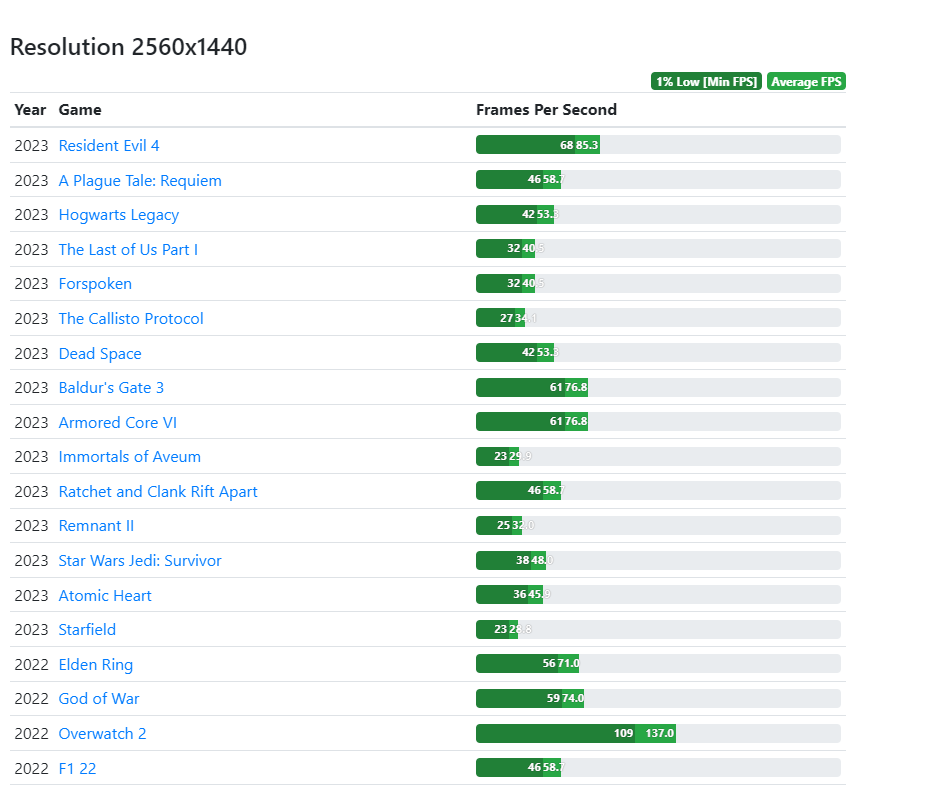This screenshot has width=926, height=785.
Task: Click the Dead Space FPS bar
Action: 658,353
